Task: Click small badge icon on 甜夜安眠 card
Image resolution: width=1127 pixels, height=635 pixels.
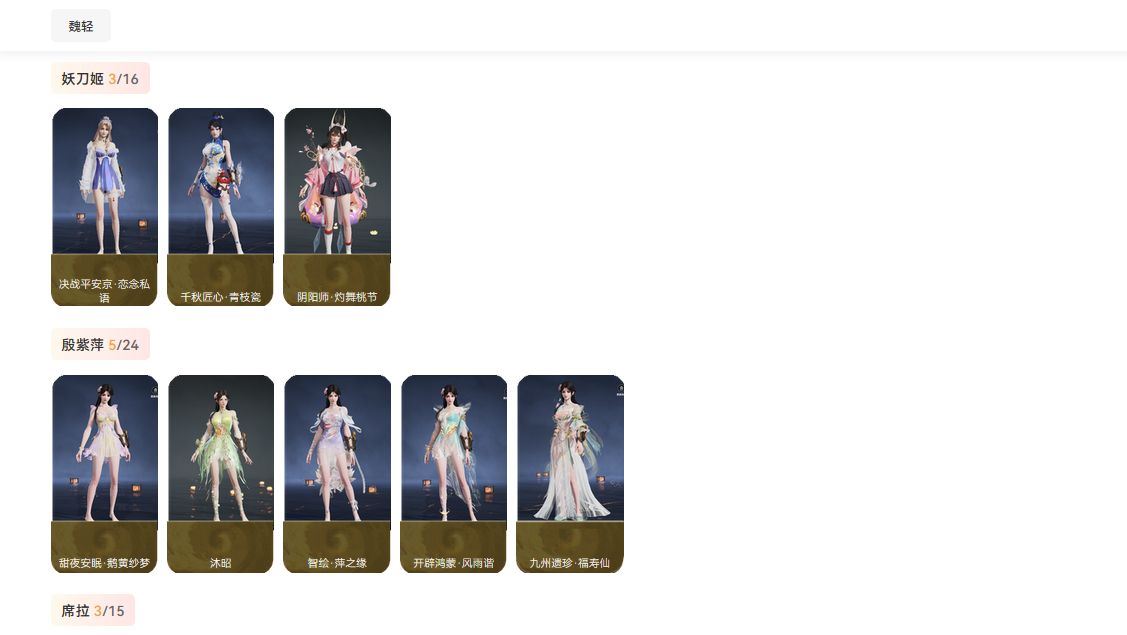Action: coord(155,391)
